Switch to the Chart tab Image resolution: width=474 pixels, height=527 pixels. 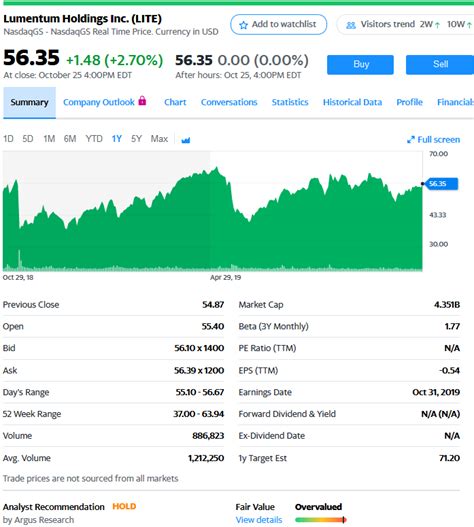pyautogui.click(x=175, y=102)
